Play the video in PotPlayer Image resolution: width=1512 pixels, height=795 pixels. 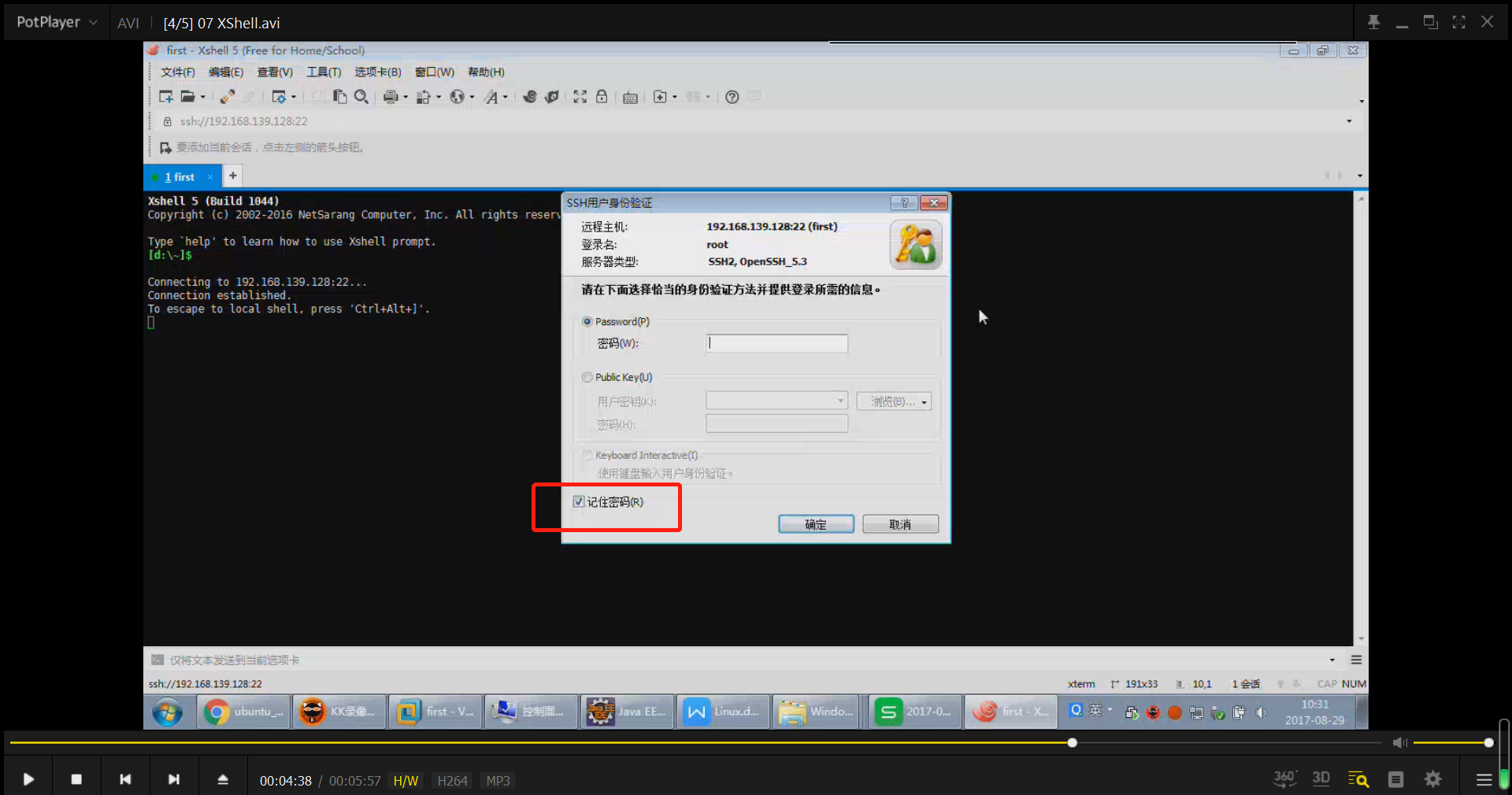coord(28,779)
